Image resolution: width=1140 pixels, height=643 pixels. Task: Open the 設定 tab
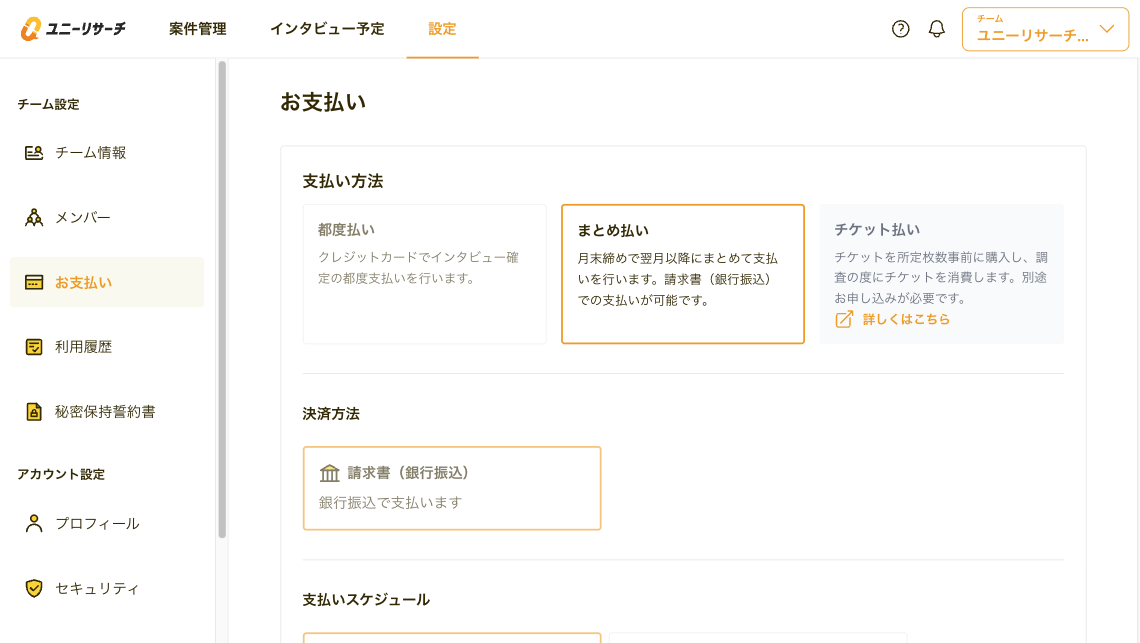coord(442,29)
